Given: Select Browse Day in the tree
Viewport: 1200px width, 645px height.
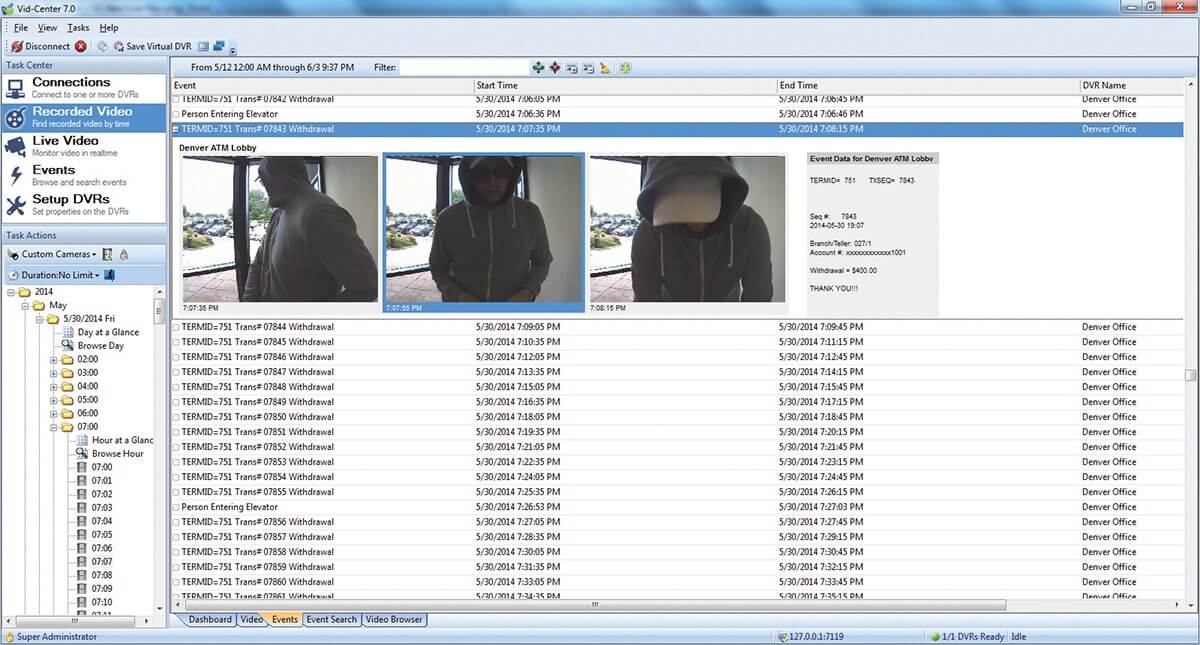Looking at the screenshot, I should (x=101, y=346).
